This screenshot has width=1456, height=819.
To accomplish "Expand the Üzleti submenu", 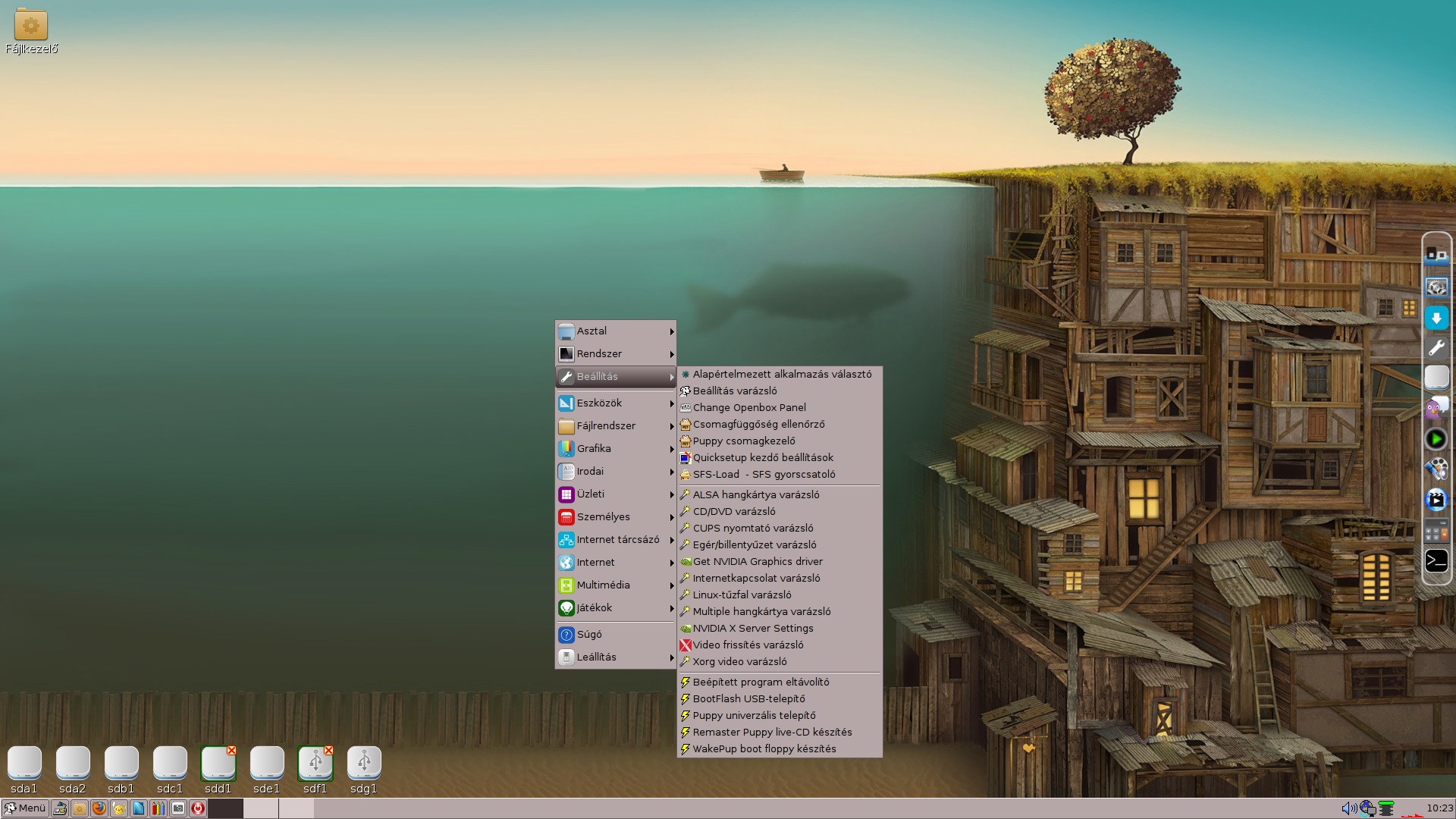I will [616, 494].
